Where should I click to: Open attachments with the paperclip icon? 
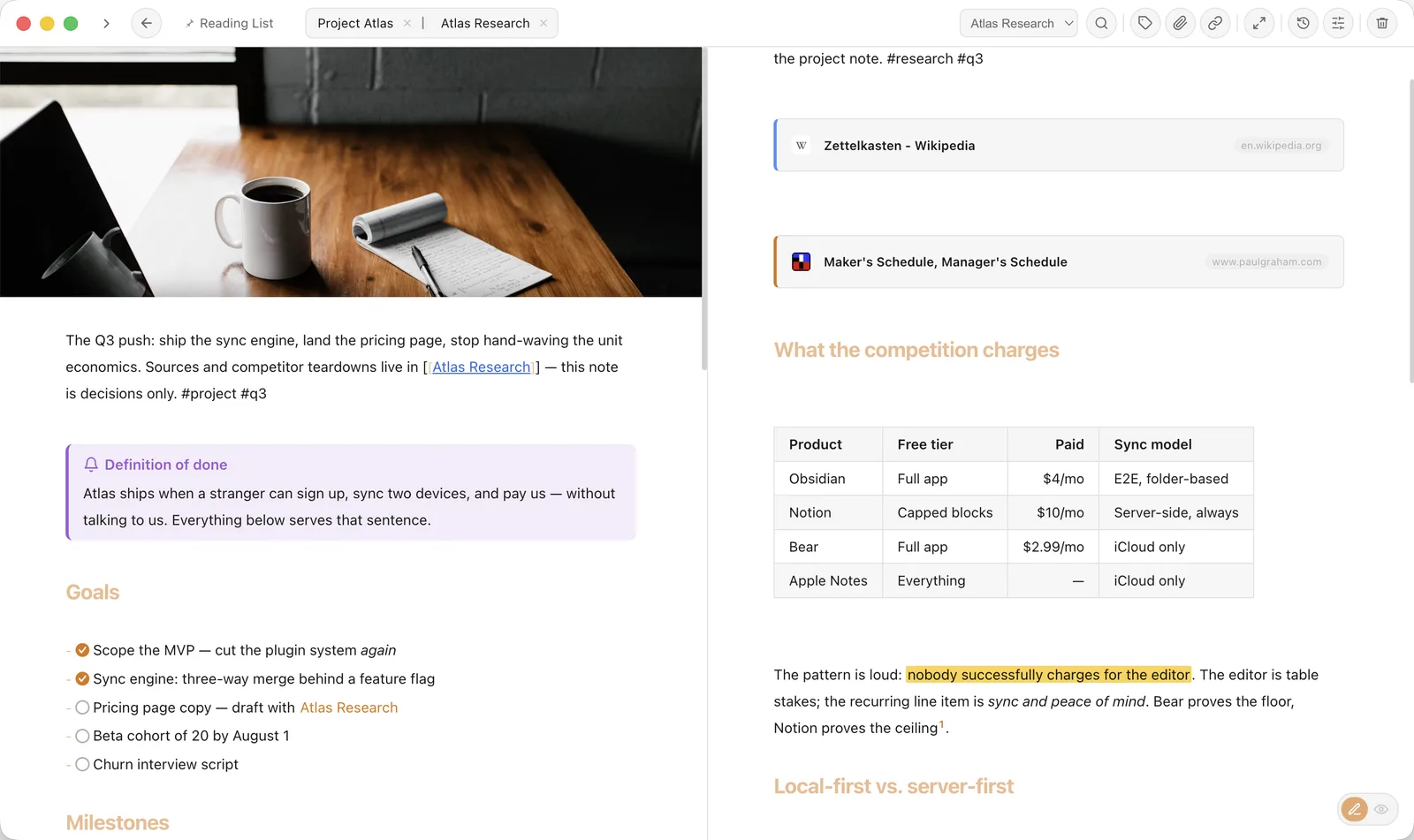click(1180, 24)
